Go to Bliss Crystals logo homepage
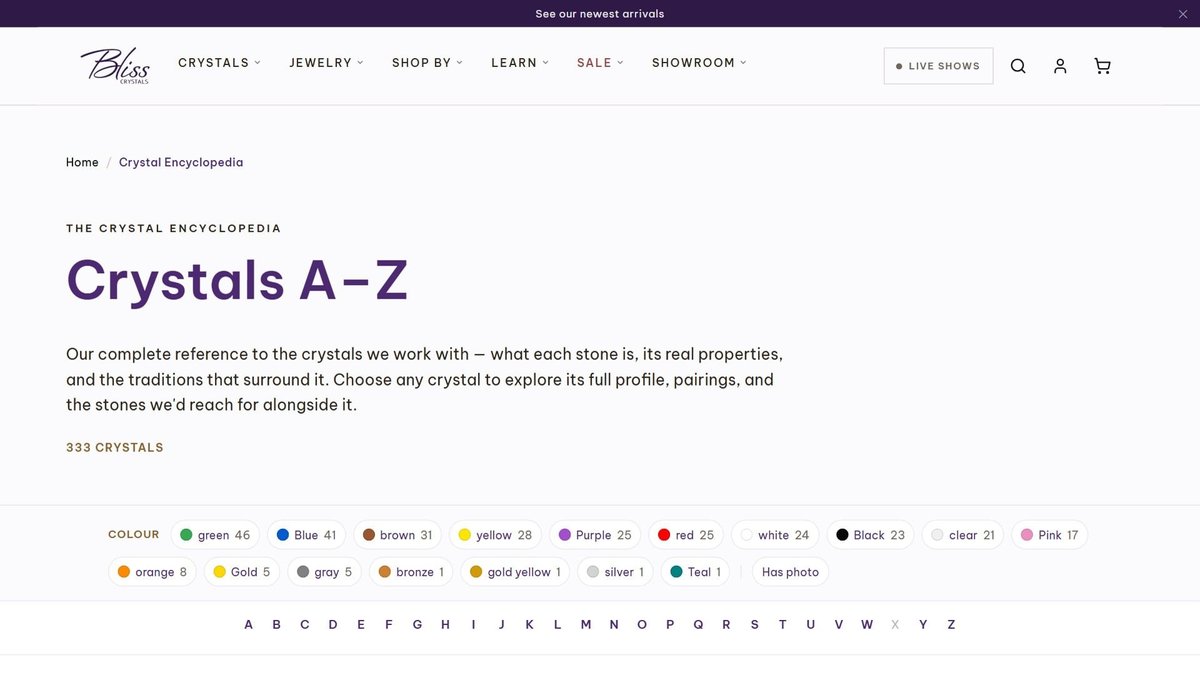The width and height of the screenshot is (1200, 675). click(x=115, y=66)
